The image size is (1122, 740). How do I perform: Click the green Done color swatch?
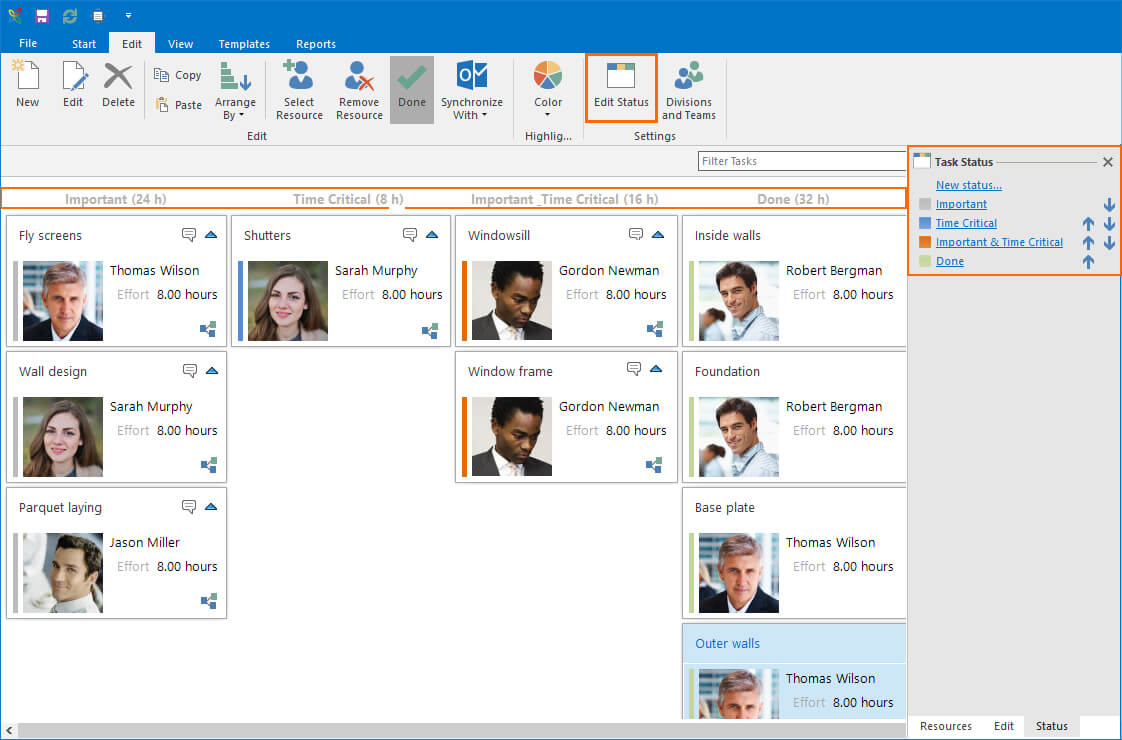925,261
